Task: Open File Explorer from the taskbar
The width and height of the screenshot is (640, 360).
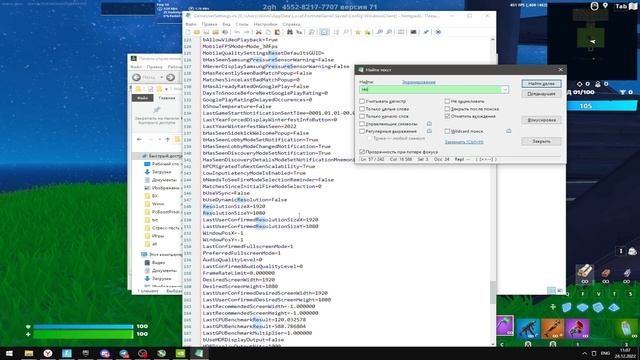Action: tap(29, 353)
